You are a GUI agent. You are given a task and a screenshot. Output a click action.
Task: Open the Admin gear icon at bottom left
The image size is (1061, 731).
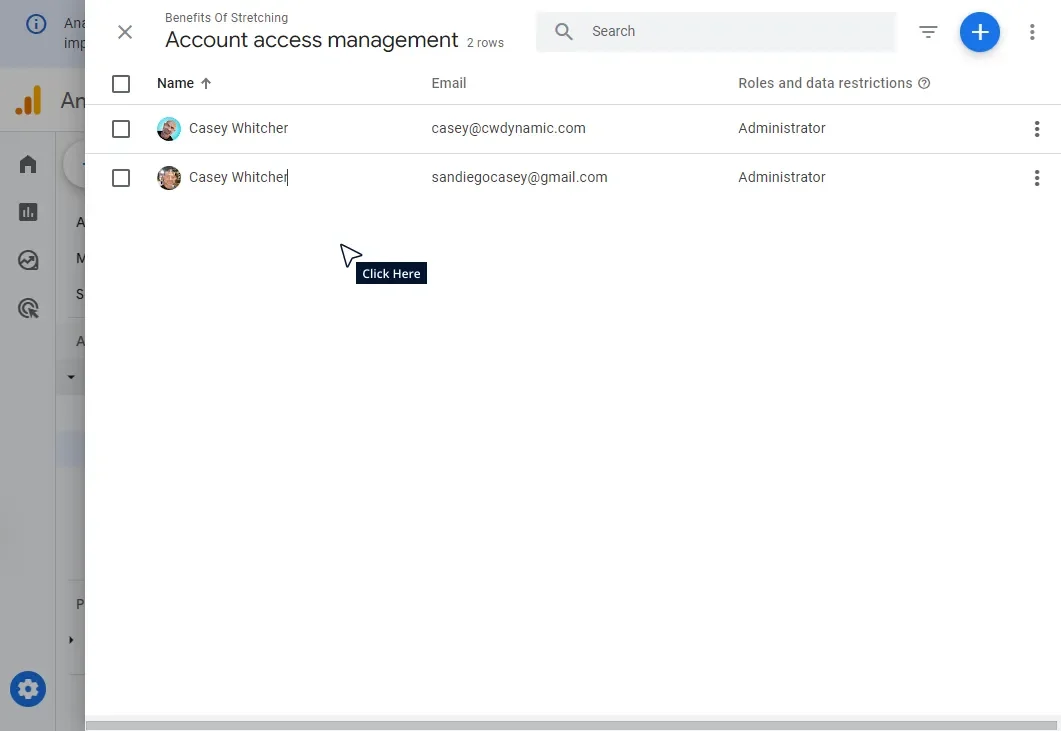tap(27, 689)
